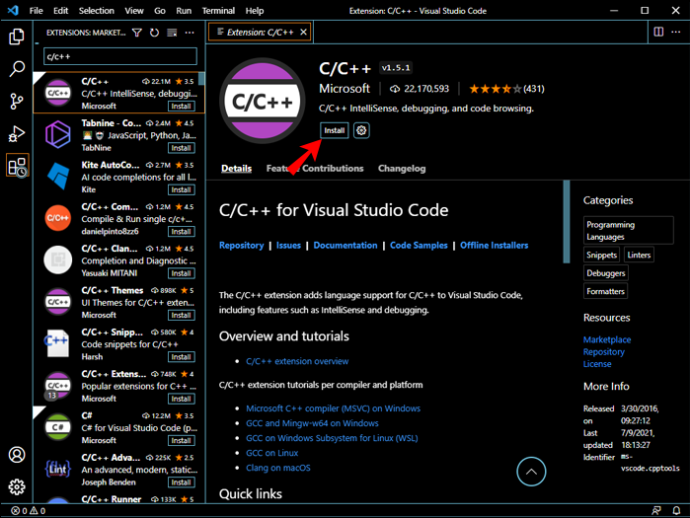Open the License resource link
Viewport: 690px width, 518px height.
coord(597,364)
